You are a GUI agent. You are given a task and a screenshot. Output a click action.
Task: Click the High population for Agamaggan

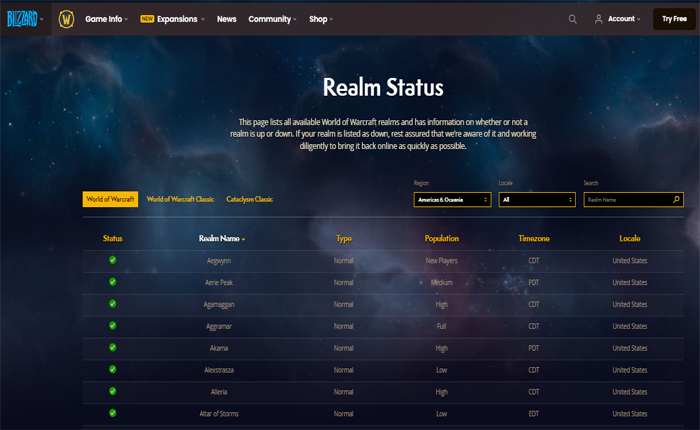442,305
